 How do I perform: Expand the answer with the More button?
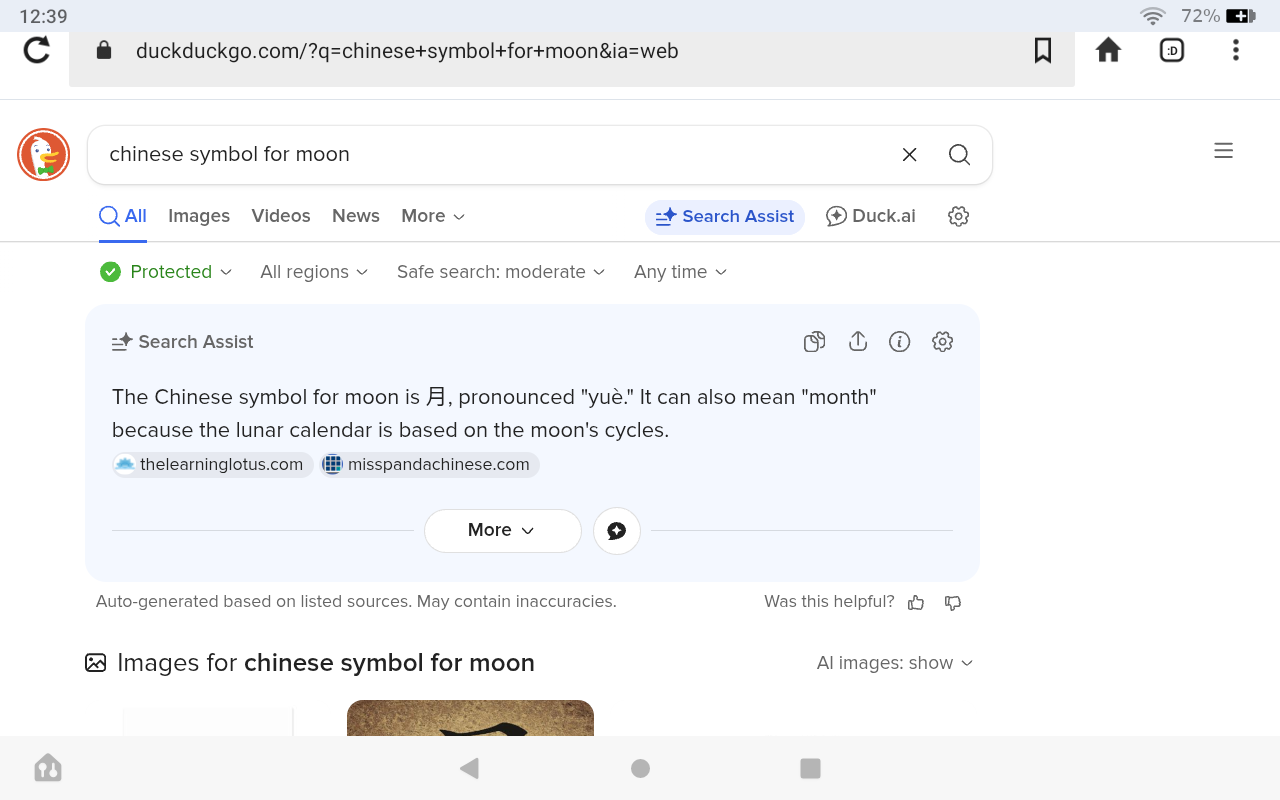coord(502,530)
